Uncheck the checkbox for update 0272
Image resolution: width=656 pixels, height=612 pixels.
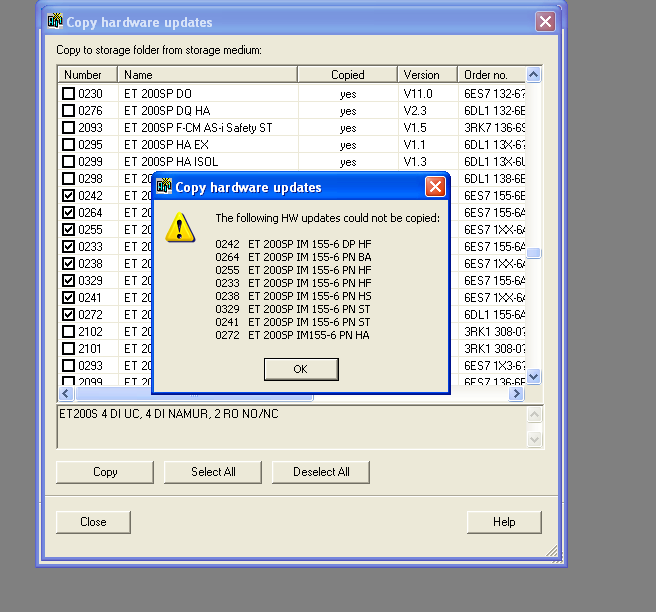68,314
